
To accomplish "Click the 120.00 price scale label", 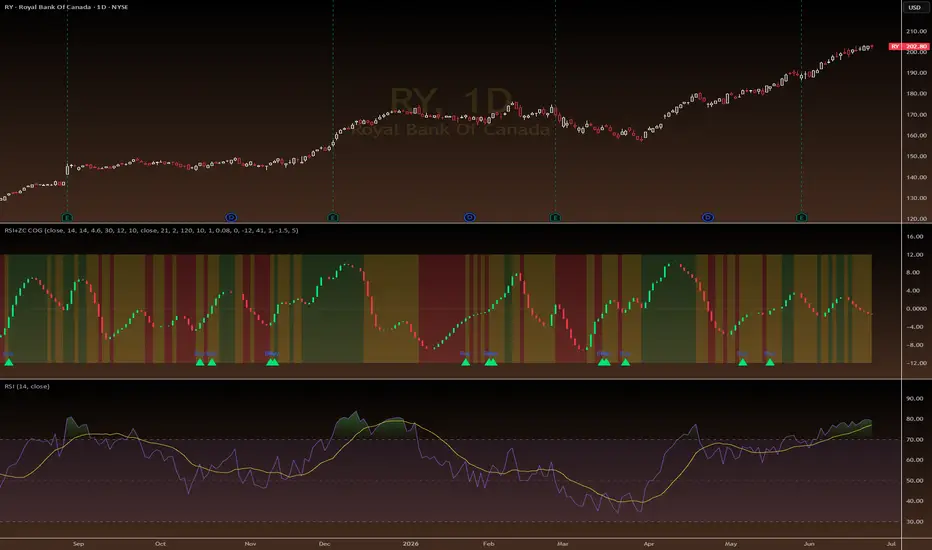I will point(916,218).
